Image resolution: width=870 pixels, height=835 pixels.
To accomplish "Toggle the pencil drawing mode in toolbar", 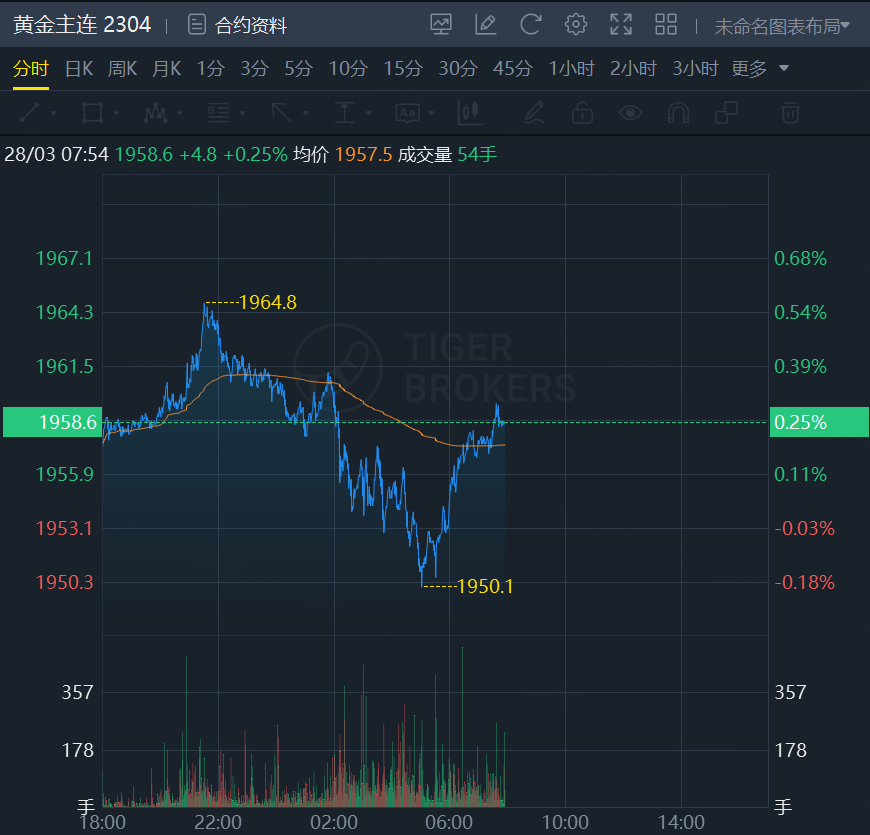I will (534, 113).
